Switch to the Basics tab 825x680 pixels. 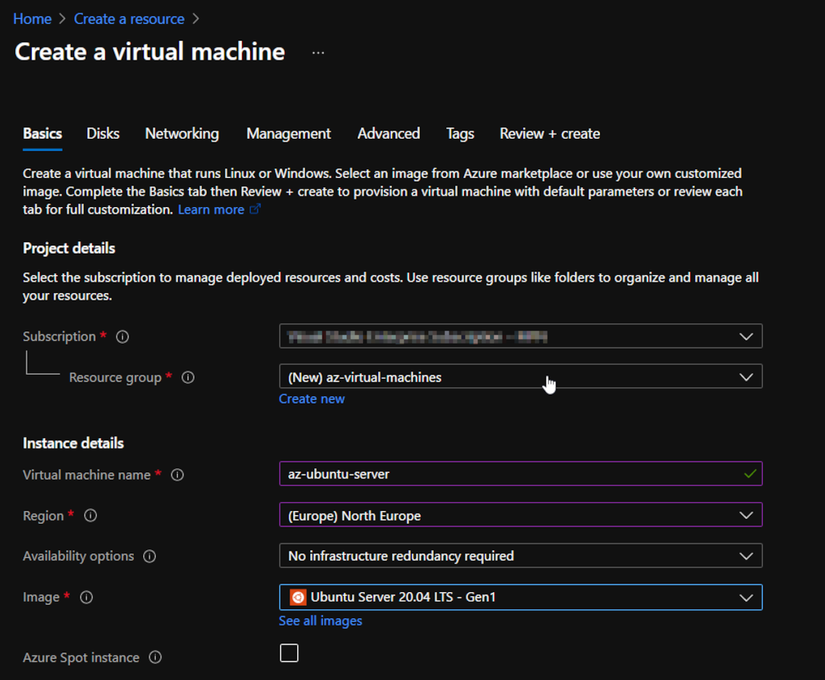point(43,134)
